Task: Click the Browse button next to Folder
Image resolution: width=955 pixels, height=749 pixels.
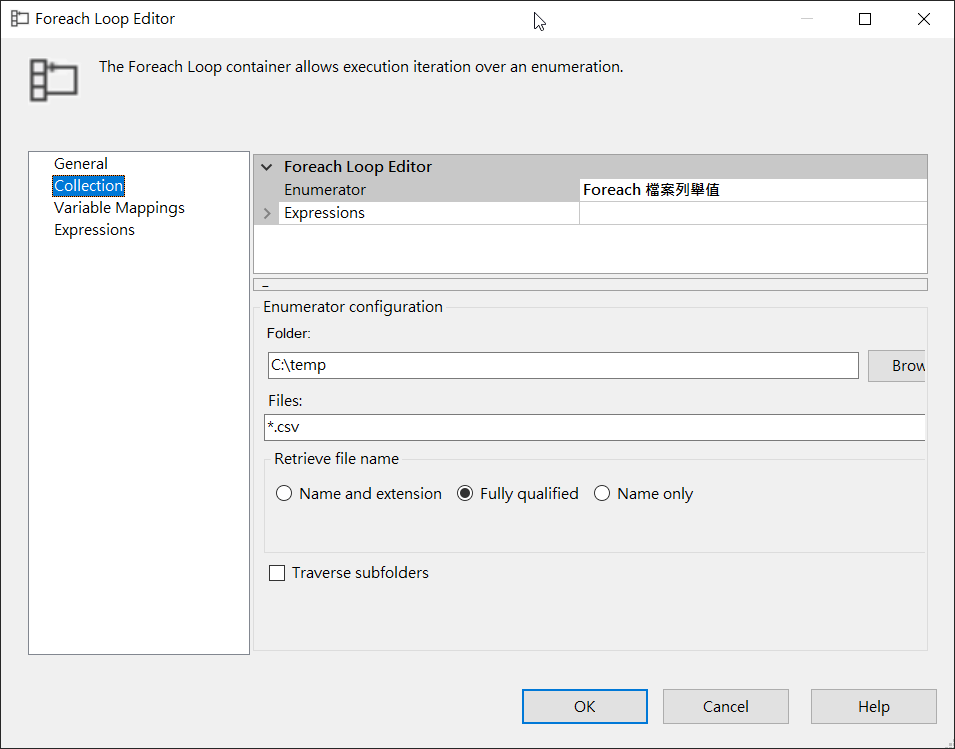Action: 896,366
